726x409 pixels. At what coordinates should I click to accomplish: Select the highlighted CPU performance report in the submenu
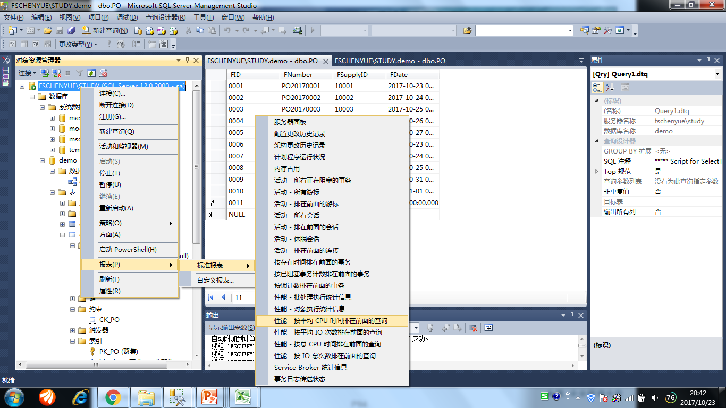[332, 321]
